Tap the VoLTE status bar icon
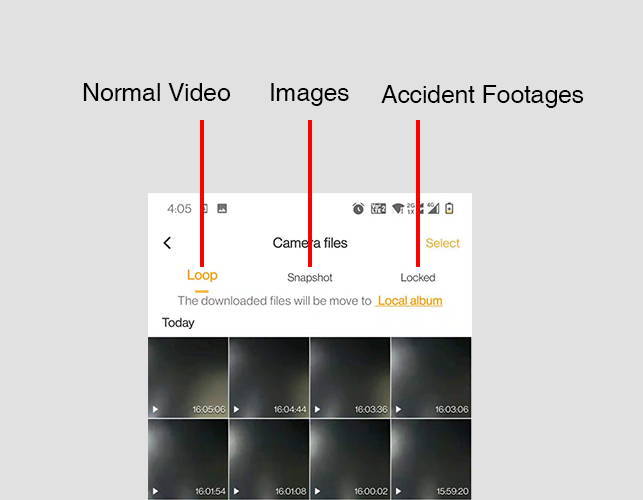The height and width of the screenshot is (500, 643). [x=378, y=208]
